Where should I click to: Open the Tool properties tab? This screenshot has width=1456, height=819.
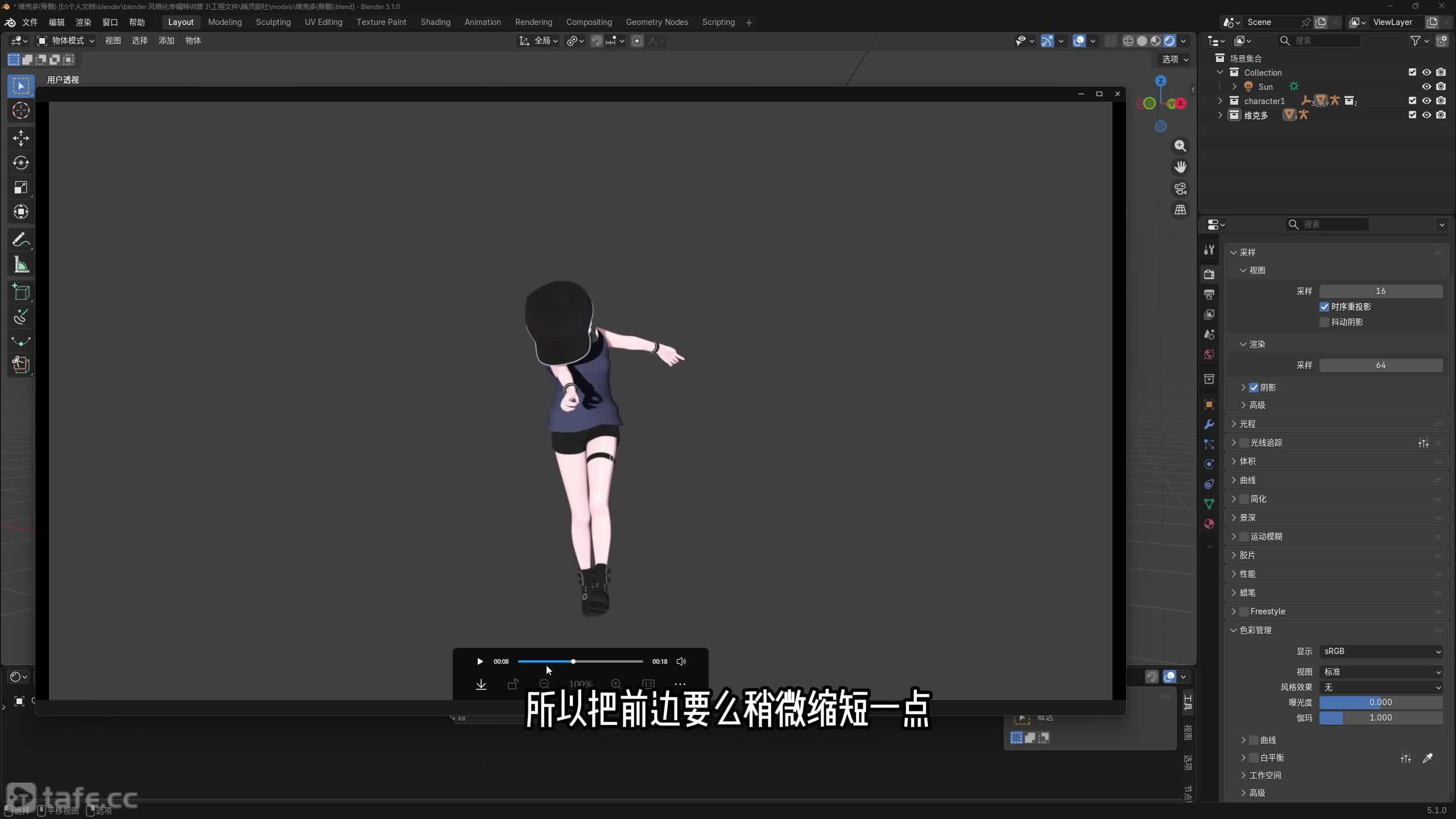(x=1209, y=250)
